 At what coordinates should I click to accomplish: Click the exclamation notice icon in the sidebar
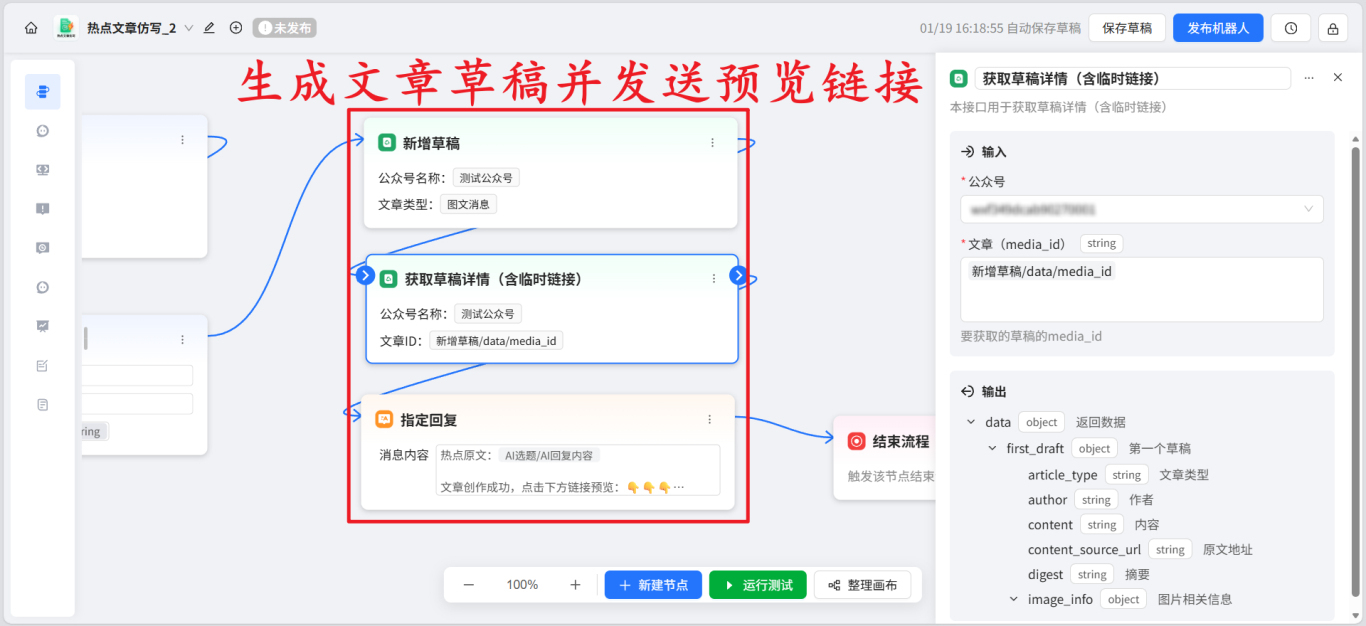pos(42,208)
